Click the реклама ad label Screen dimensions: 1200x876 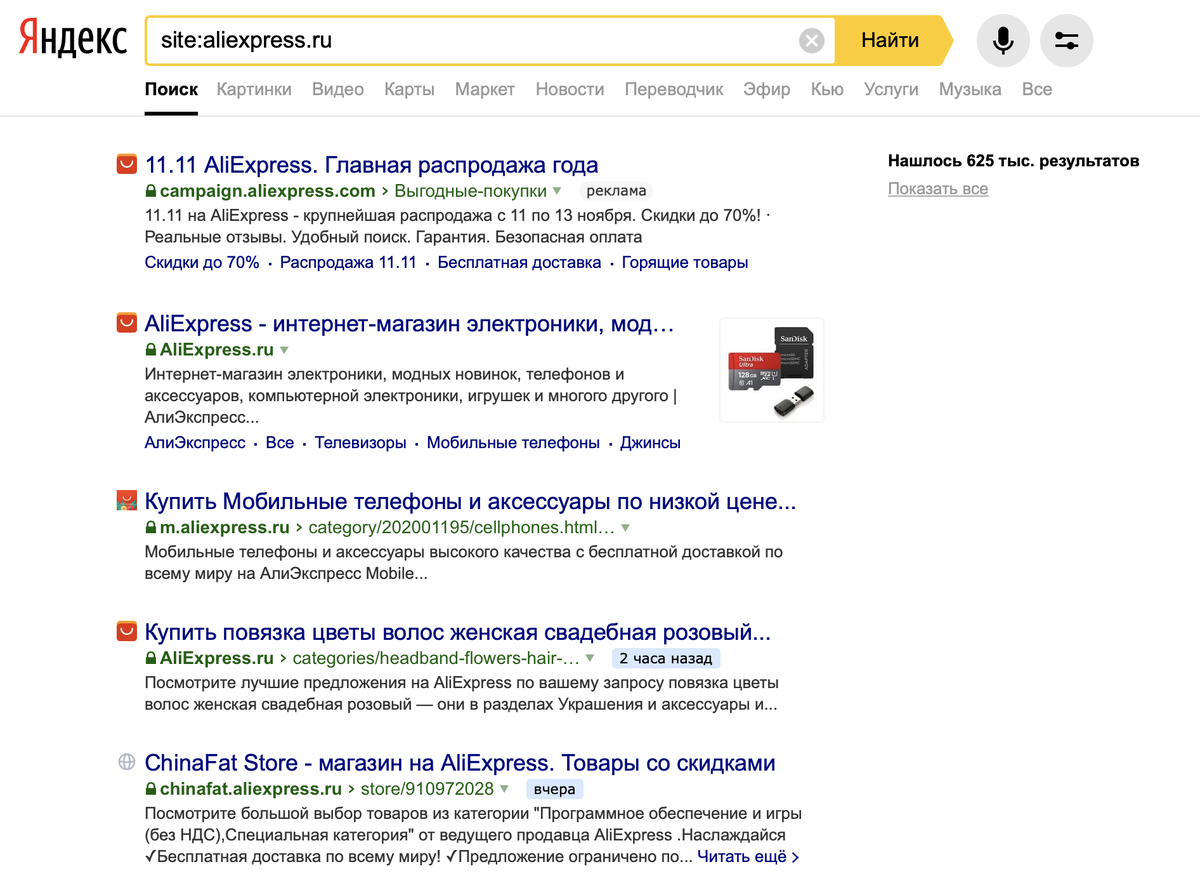(x=614, y=191)
